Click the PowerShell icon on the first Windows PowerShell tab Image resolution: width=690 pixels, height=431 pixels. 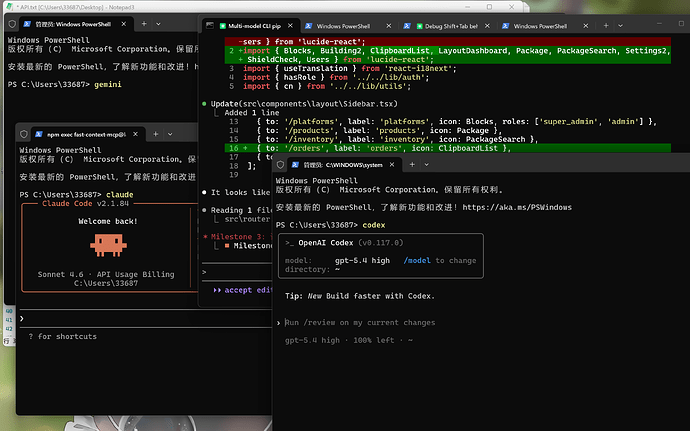(308, 26)
